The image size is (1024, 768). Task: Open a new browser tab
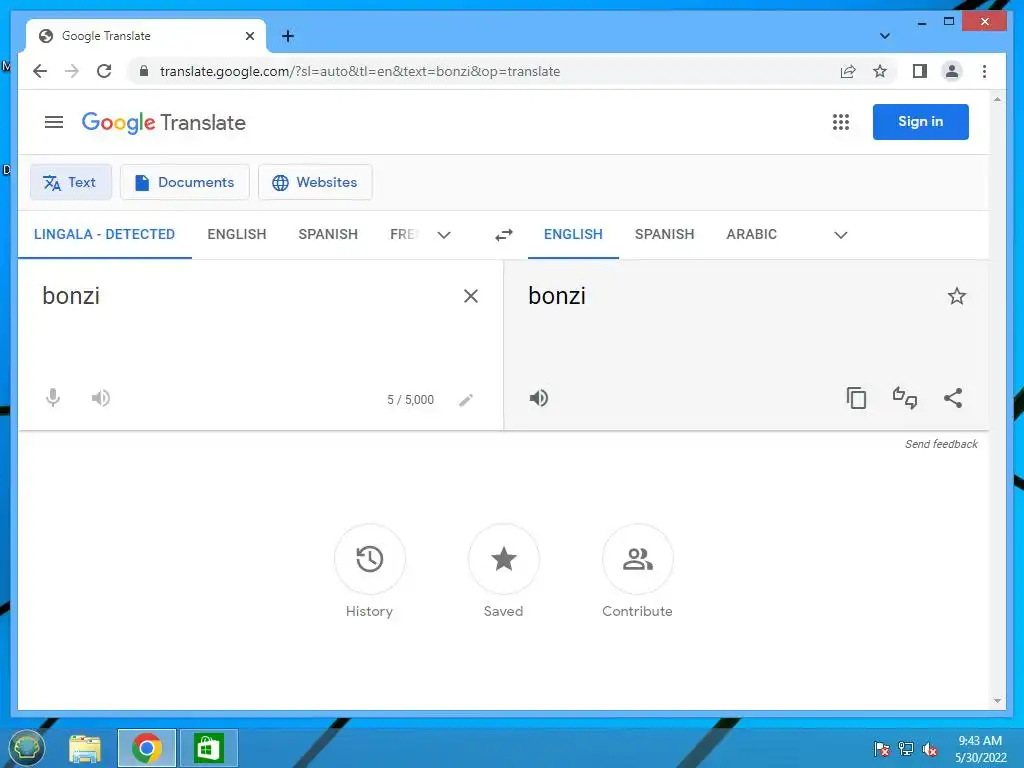[287, 36]
